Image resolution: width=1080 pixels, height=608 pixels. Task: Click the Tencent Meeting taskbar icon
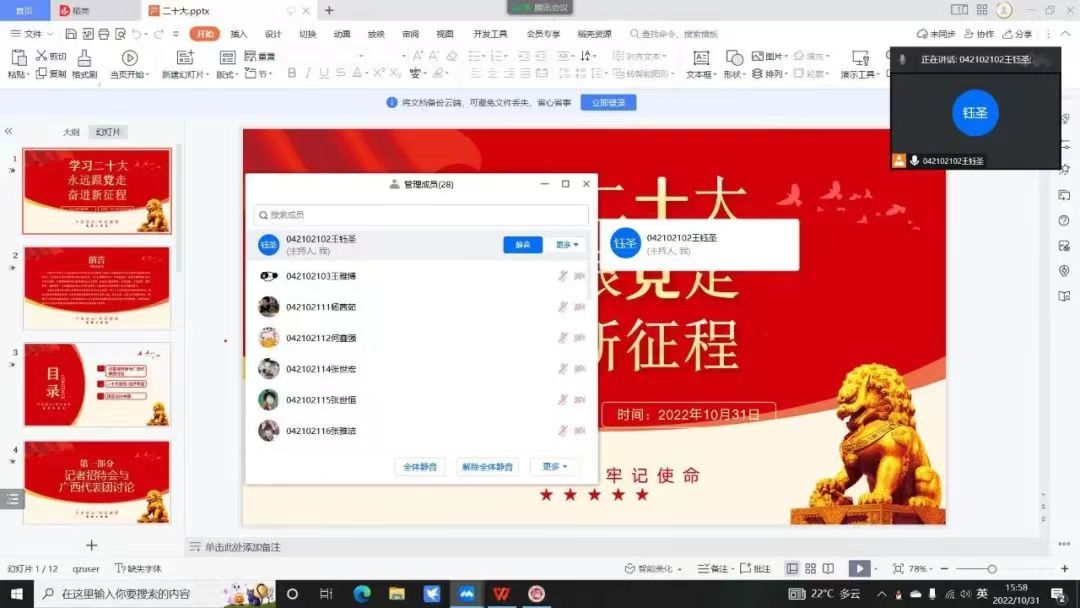coord(466,593)
